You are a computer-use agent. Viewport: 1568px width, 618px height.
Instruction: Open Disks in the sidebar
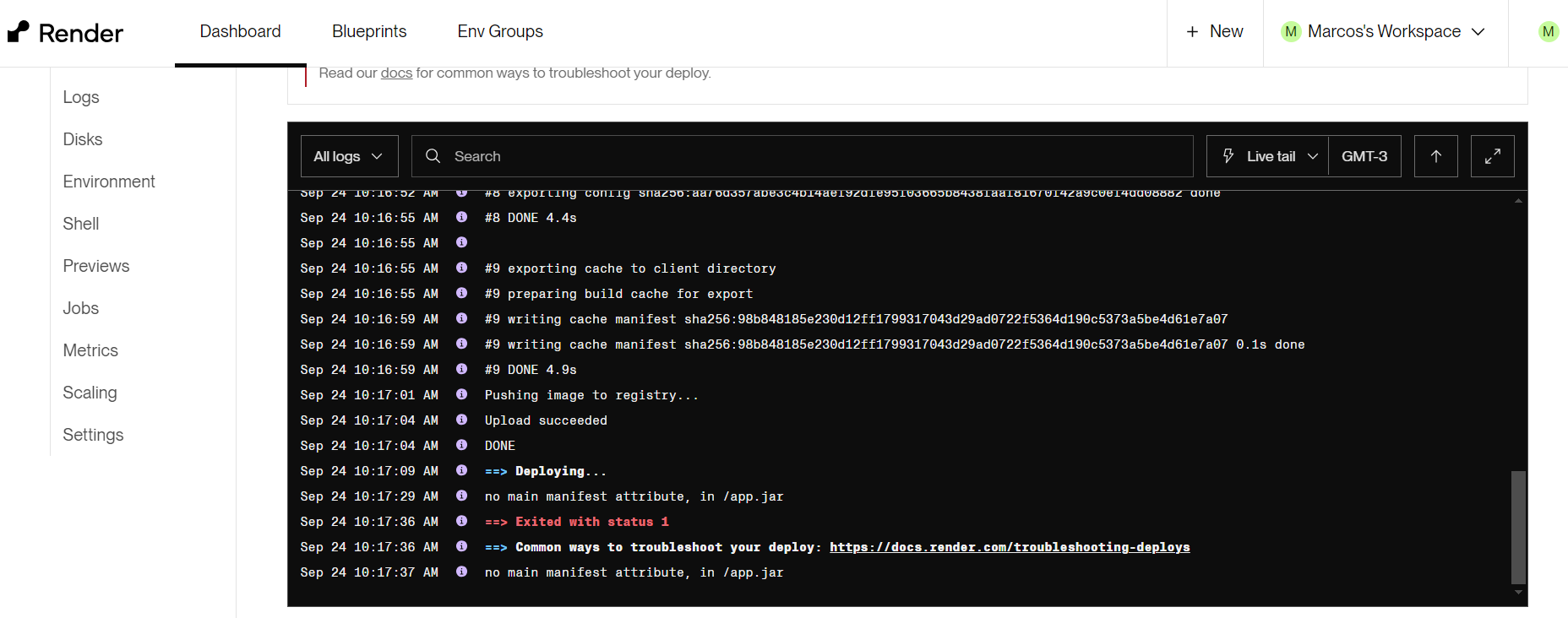coord(83,139)
